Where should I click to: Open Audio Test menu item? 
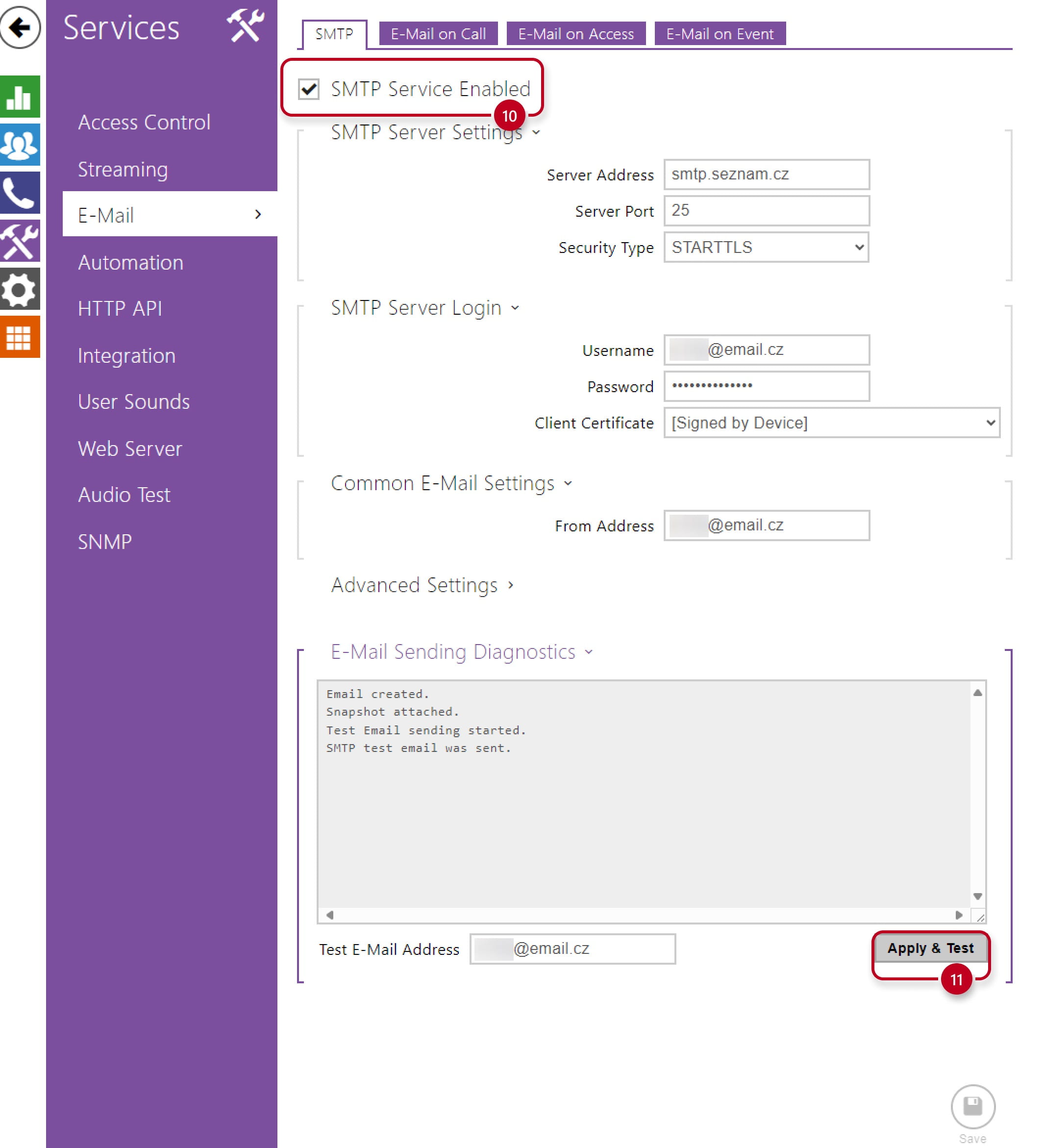[124, 495]
